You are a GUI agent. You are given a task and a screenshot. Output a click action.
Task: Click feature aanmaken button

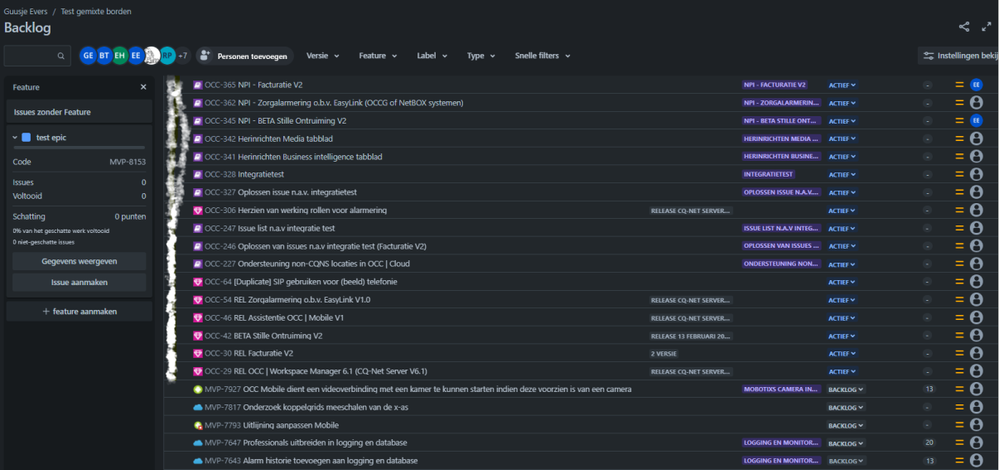[79, 311]
